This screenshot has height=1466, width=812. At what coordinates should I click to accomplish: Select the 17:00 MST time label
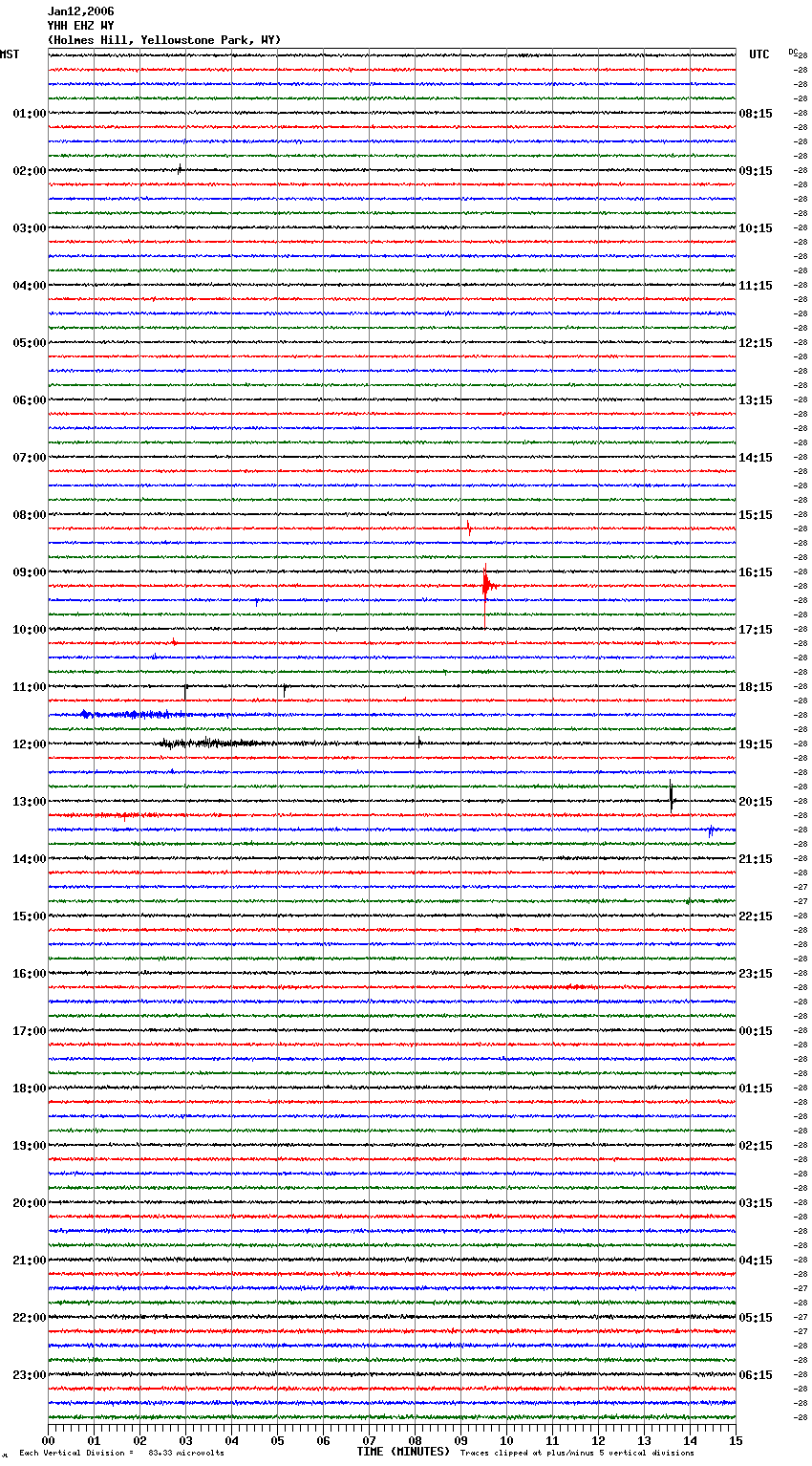point(29,1031)
